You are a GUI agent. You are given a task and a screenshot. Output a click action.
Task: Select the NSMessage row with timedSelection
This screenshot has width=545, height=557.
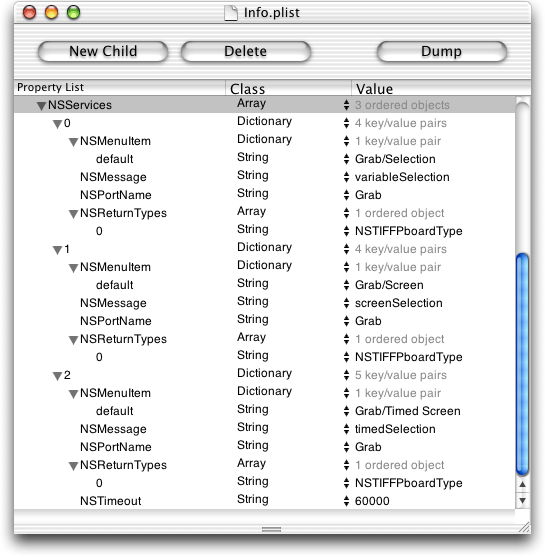point(264,429)
